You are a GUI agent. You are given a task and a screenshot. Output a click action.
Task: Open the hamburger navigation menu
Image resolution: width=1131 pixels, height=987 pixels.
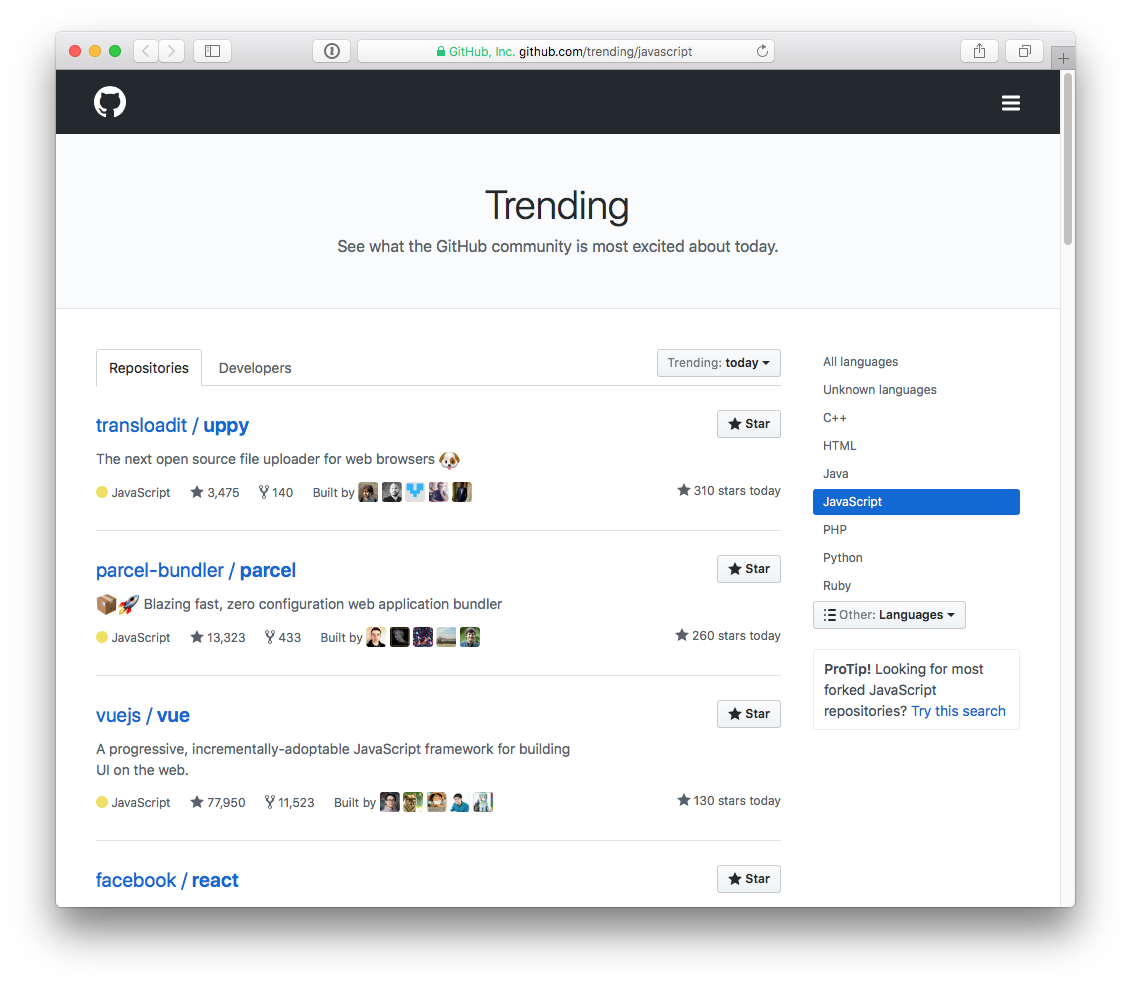[x=1010, y=102]
